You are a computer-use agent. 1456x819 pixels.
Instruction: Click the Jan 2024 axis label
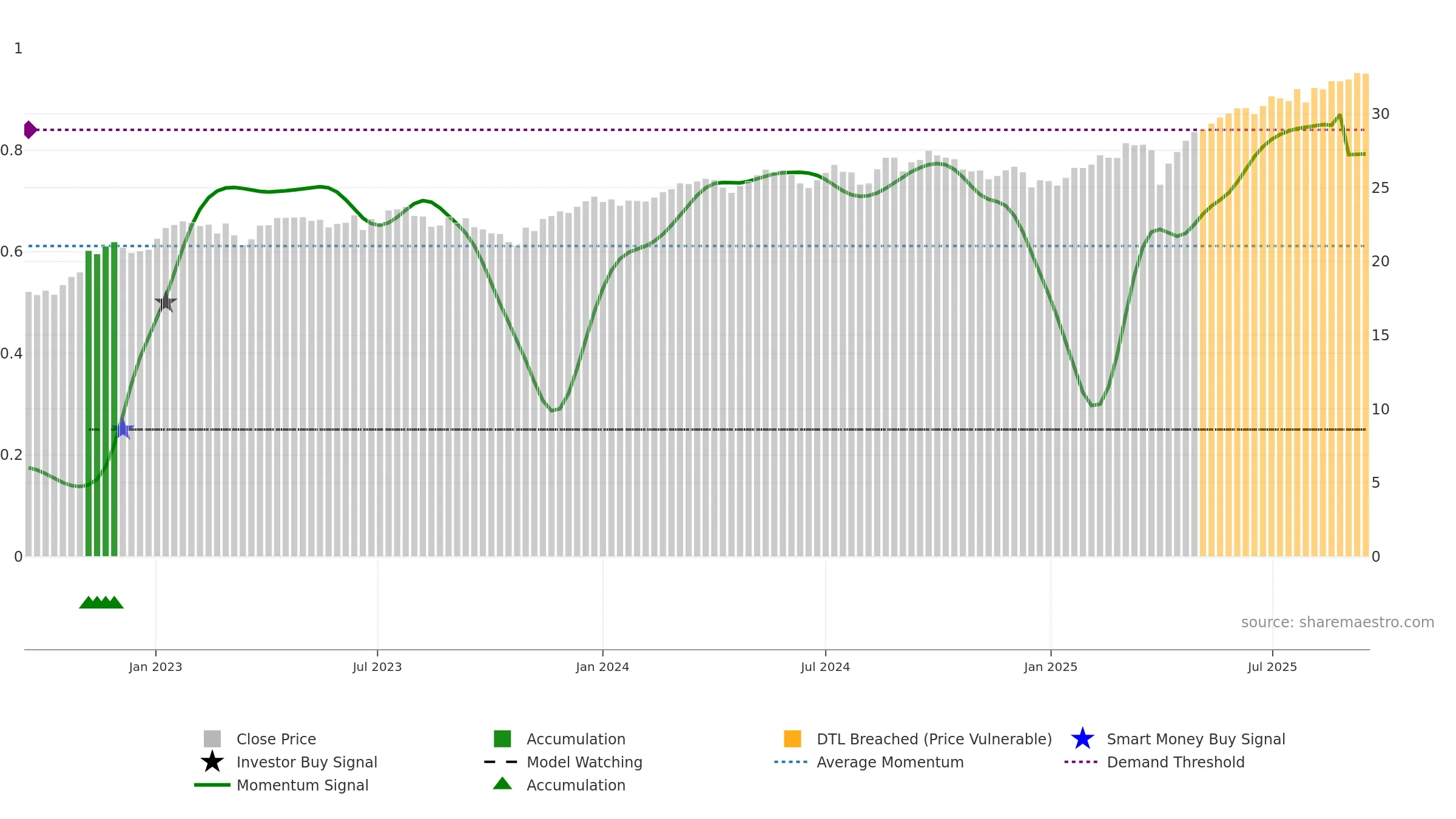click(x=602, y=667)
